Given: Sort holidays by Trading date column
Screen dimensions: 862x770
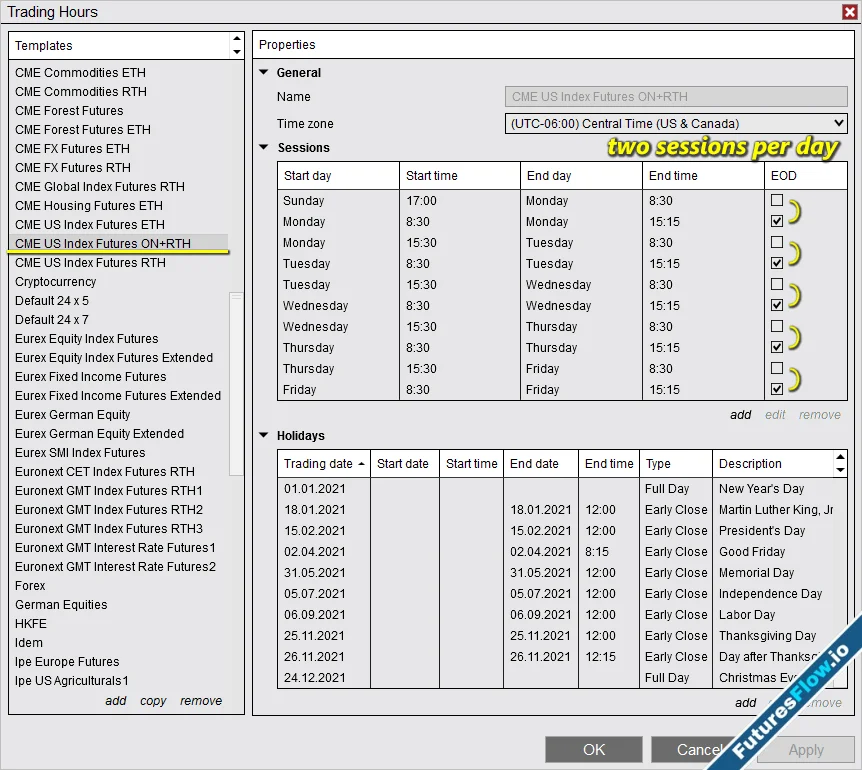Looking at the screenshot, I should click(x=324, y=464).
